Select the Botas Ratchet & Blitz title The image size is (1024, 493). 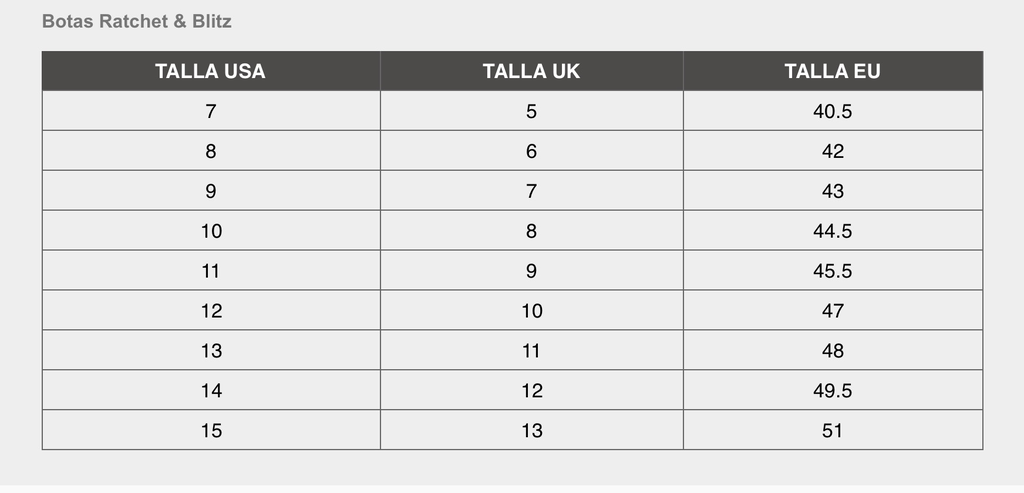point(136,22)
